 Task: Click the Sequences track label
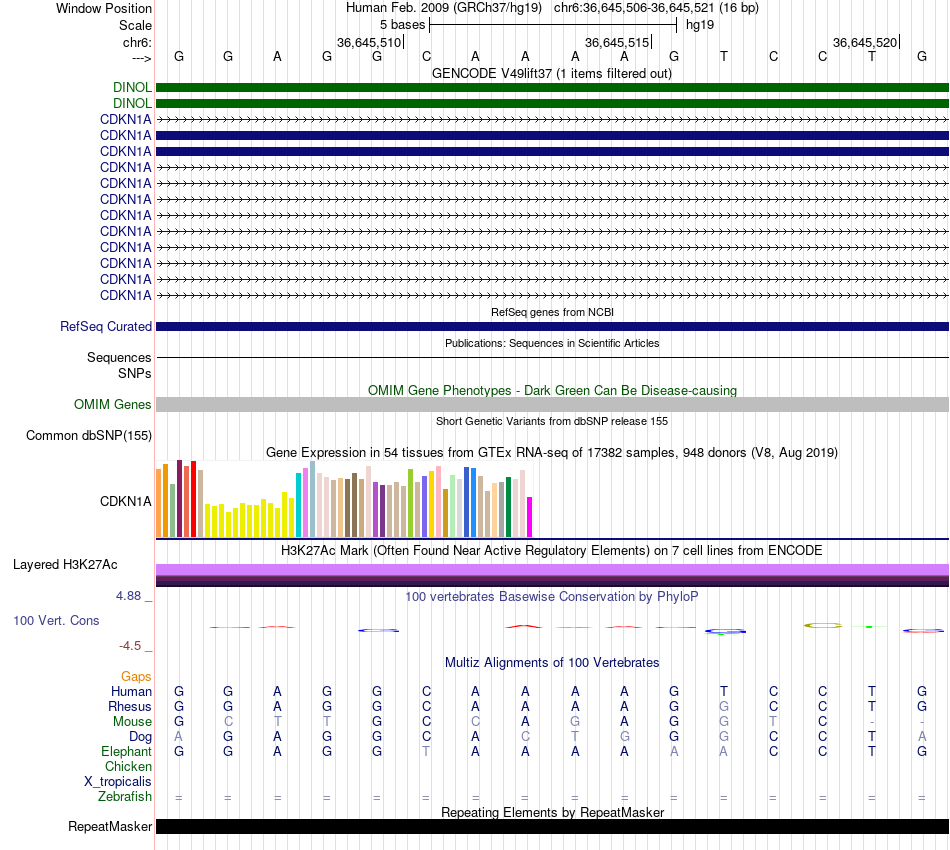(x=119, y=357)
